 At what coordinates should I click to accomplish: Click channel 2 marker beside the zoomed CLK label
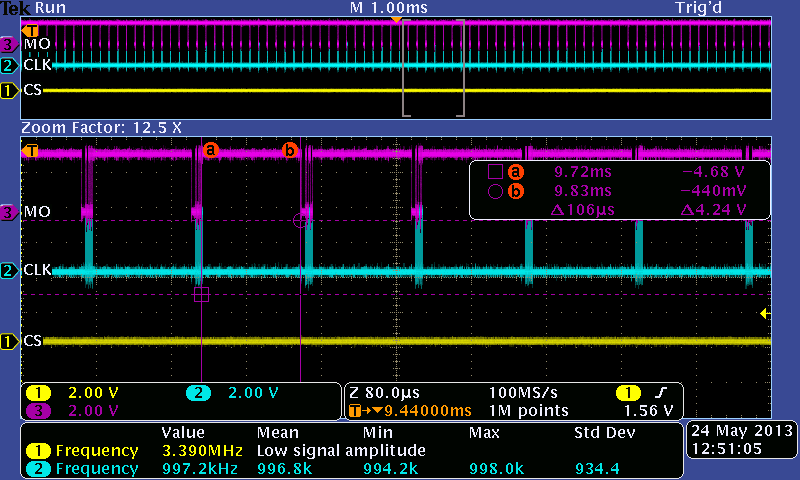pos(9,270)
